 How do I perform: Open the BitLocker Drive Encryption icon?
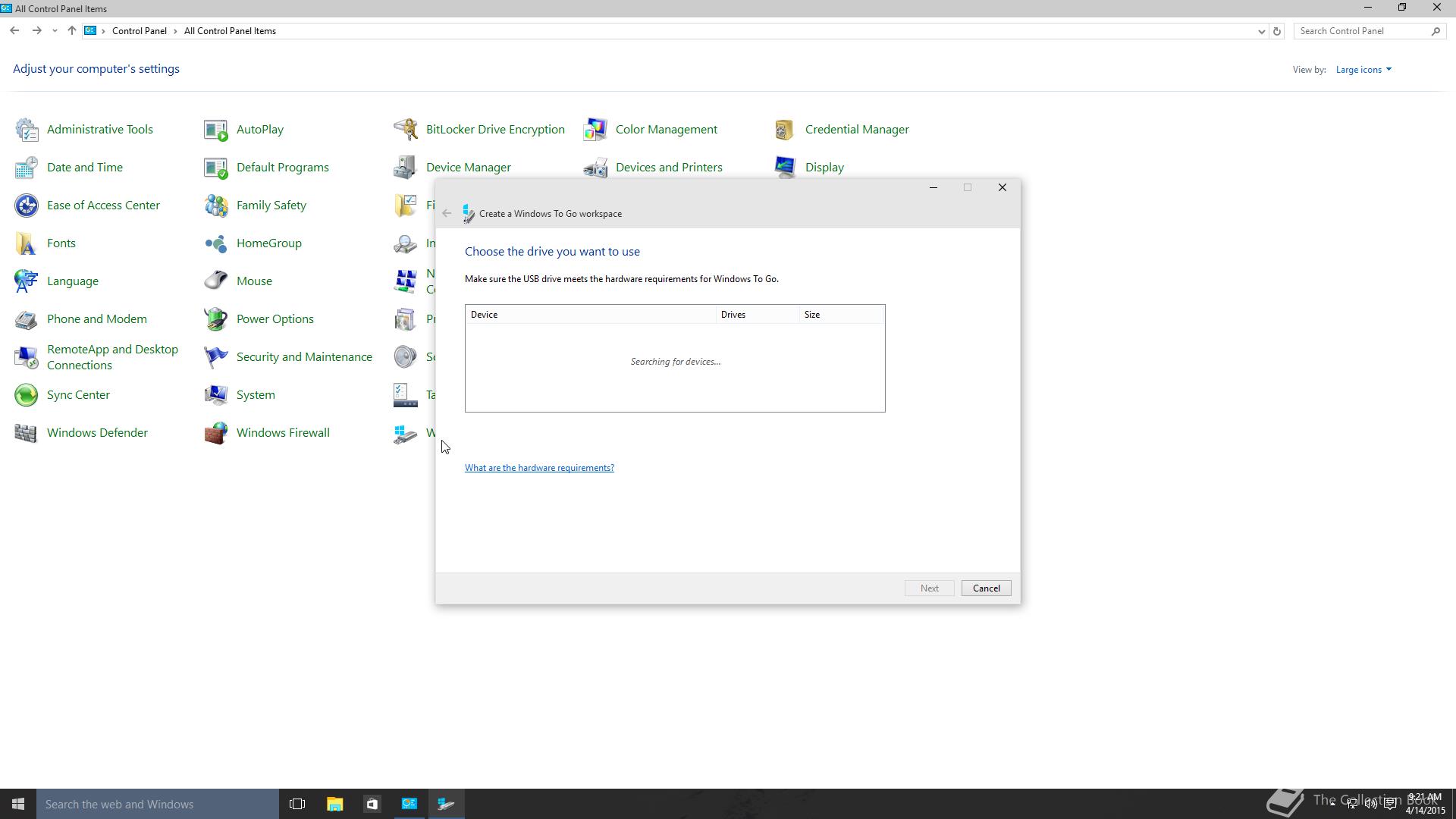tap(406, 130)
